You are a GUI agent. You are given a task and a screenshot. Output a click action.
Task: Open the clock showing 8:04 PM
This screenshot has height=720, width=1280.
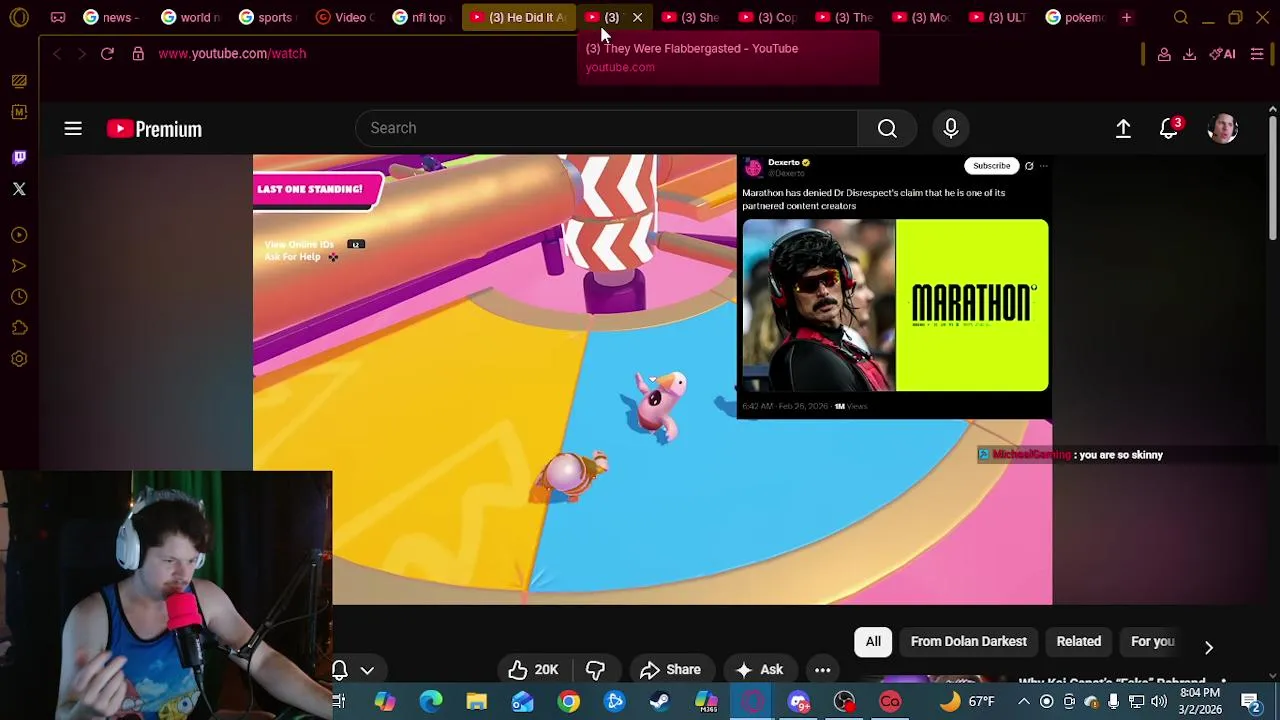pos(1200,701)
